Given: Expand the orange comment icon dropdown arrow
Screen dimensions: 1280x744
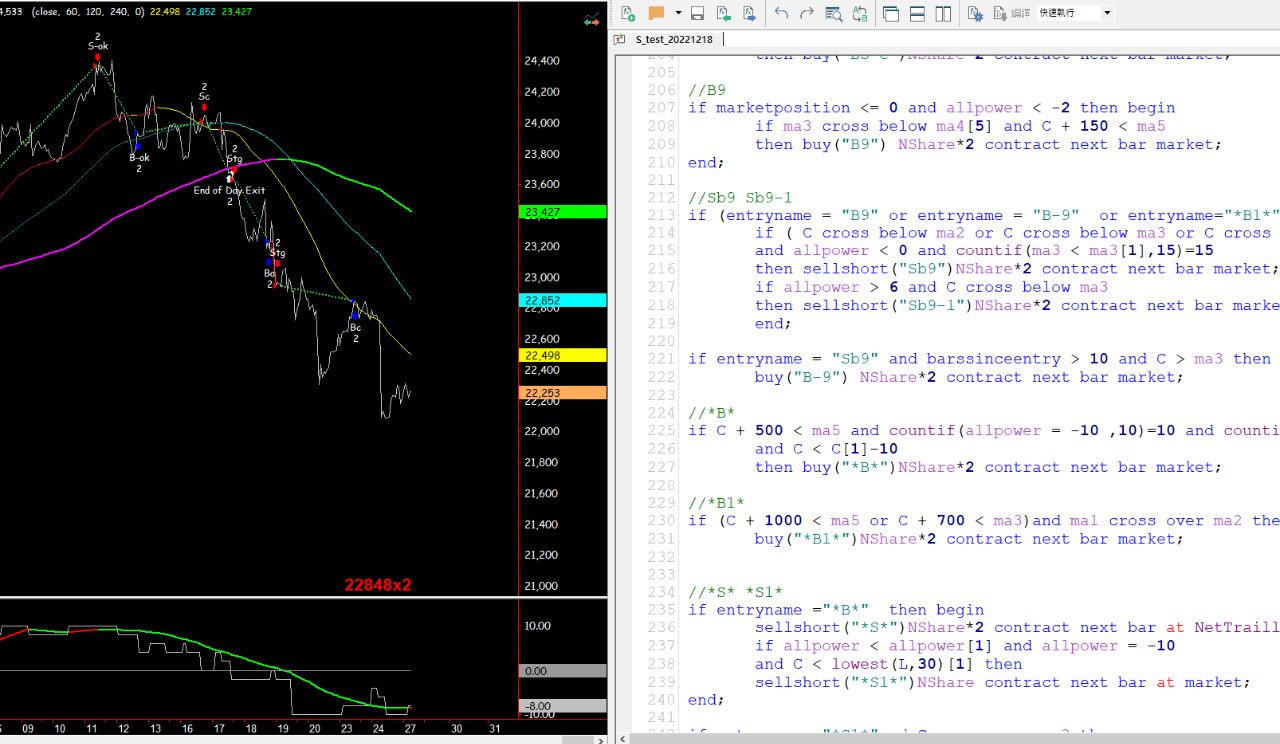Looking at the screenshot, I should pos(678,13).
